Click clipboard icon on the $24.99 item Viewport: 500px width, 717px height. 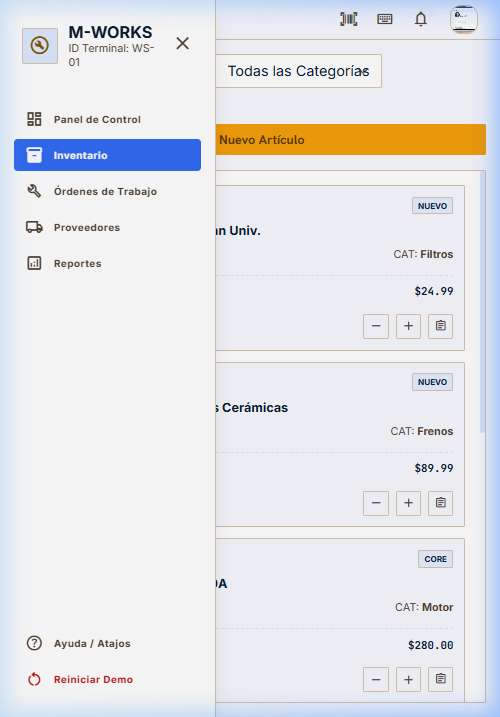pos(441,326)
